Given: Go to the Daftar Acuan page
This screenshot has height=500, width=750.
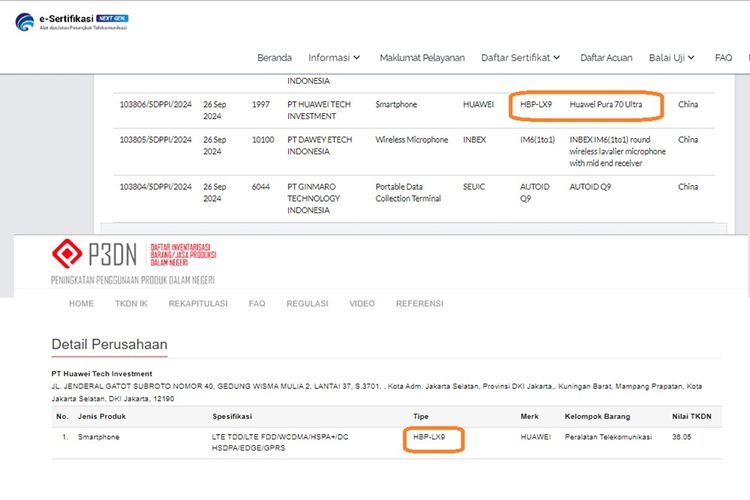Looking at the screenshot, I should (606, 58).
